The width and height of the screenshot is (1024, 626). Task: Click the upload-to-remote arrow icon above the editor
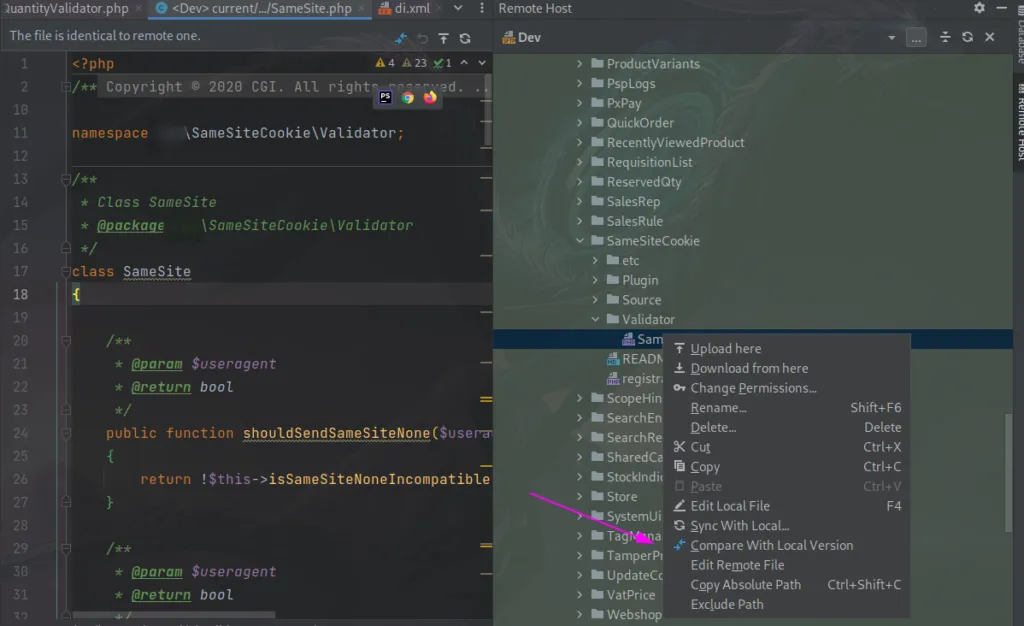tap(443, 38)
